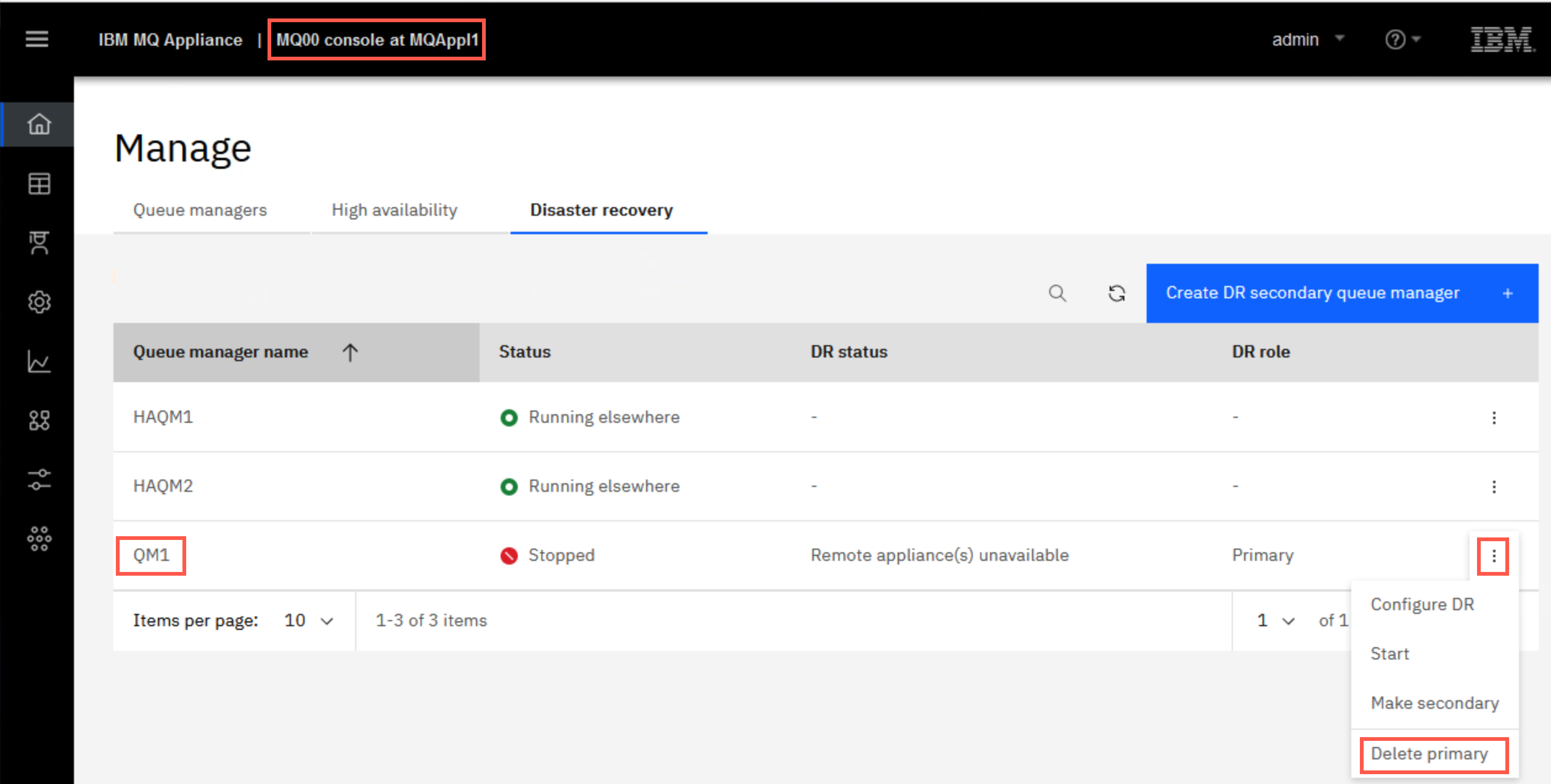
Task: Open the help dropdown menu
Action: (1402, 39)
